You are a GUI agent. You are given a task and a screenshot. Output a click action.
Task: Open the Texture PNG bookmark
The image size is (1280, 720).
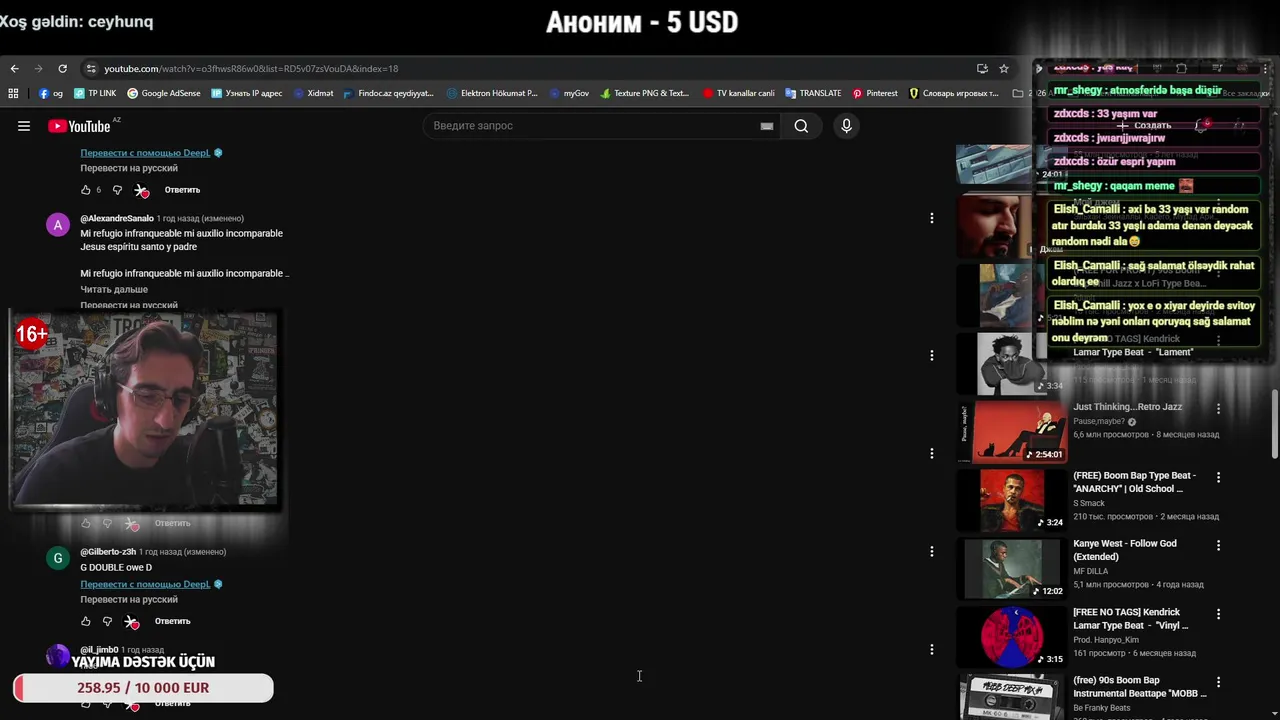click(644, 93)
